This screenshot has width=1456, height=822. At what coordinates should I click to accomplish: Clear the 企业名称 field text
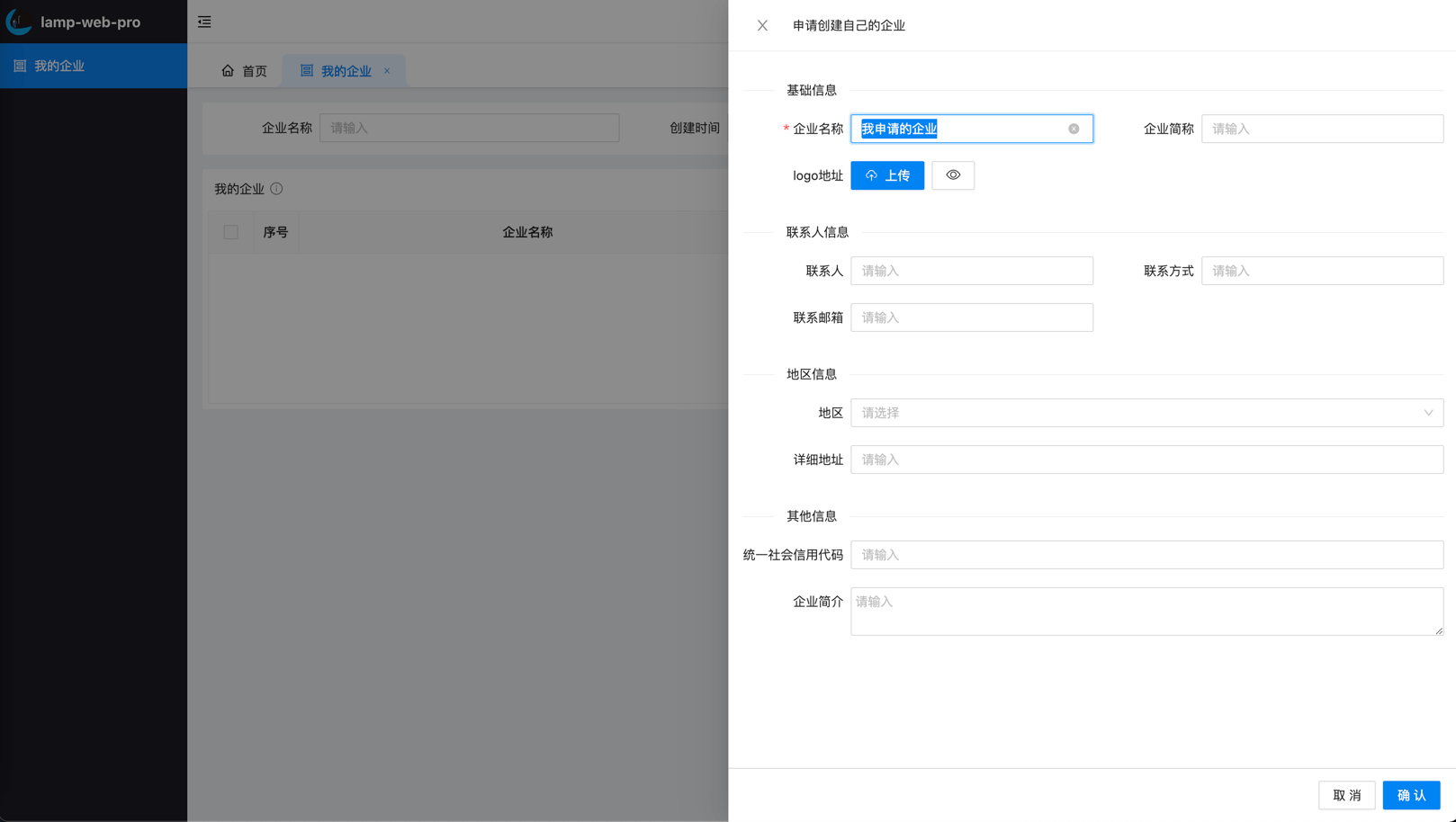(1074, 129)
